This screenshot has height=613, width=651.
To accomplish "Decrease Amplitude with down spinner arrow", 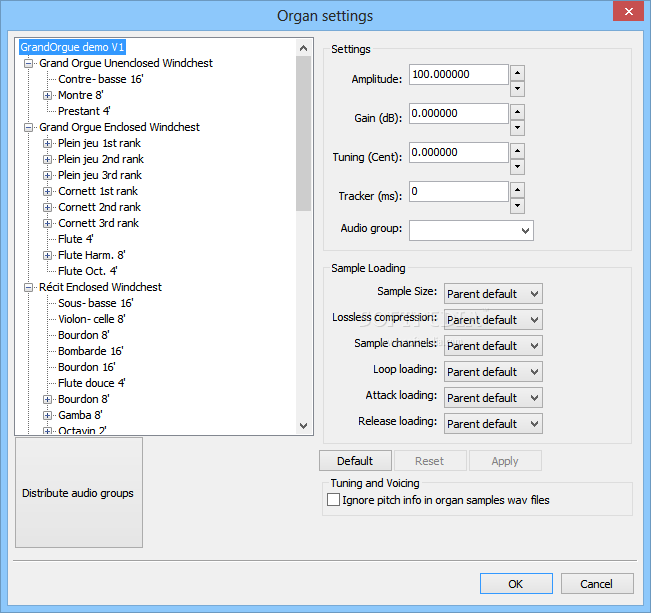I will click(x=517, y=88).
